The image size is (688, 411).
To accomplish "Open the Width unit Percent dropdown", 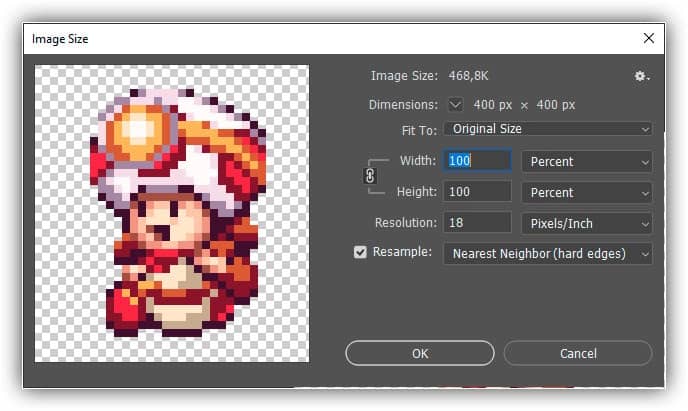I will click(x=587, y=162).
